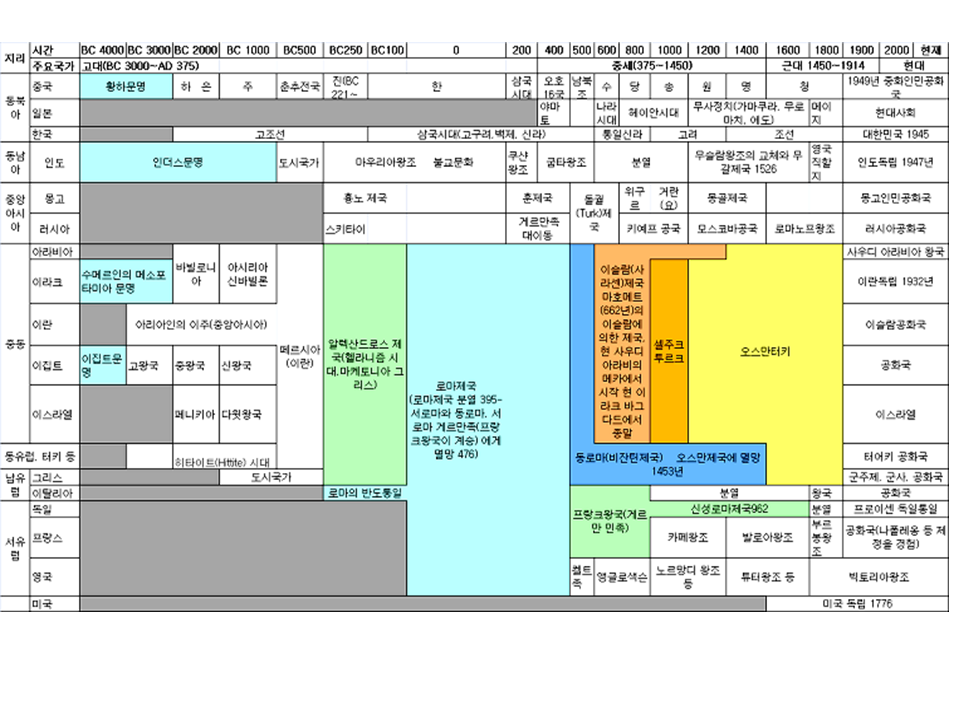Image resolution: width=960 pixels, height=720 pixels.
Task: Select the '몽고인민공화국' cell
Action: (895, 198)
